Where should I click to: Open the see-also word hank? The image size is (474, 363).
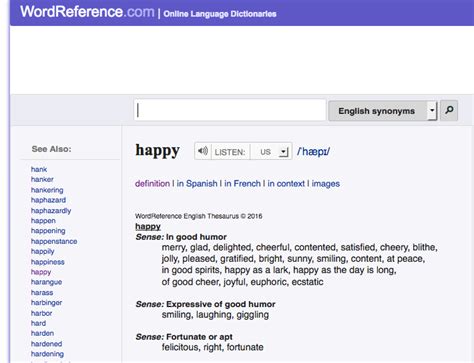pos(39,169)
